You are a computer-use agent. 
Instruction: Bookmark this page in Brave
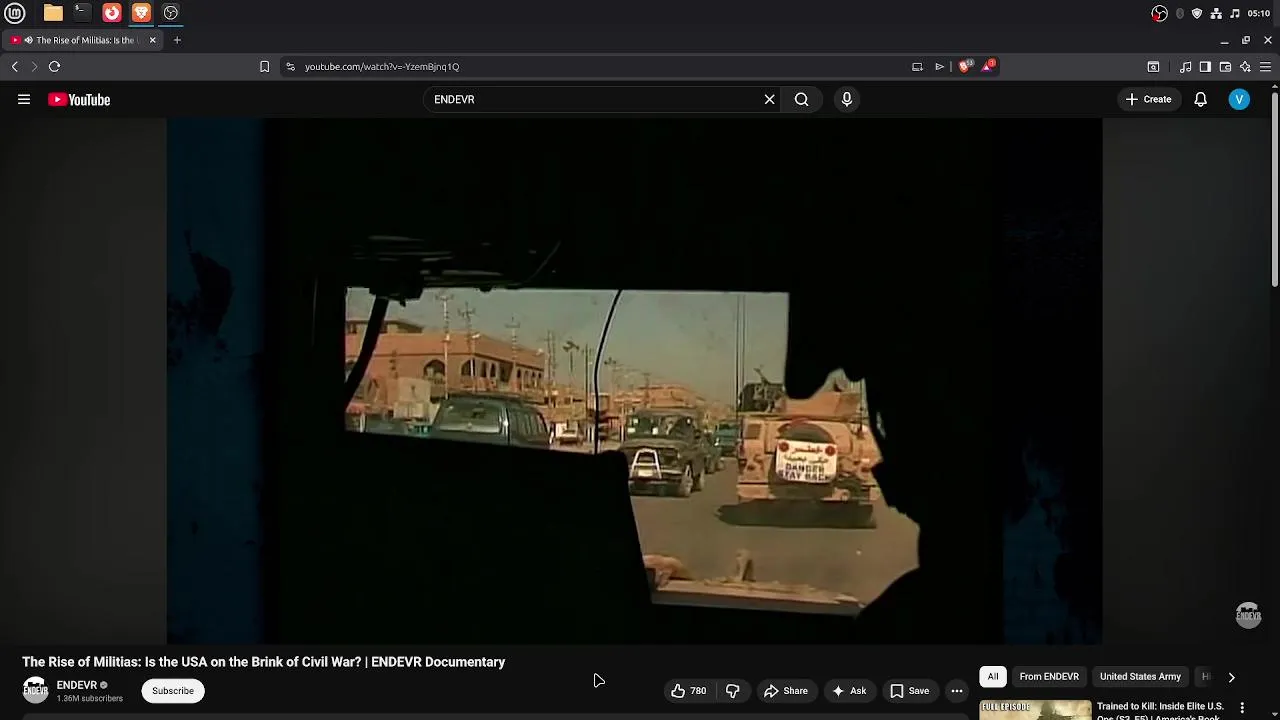click(264, 67)
